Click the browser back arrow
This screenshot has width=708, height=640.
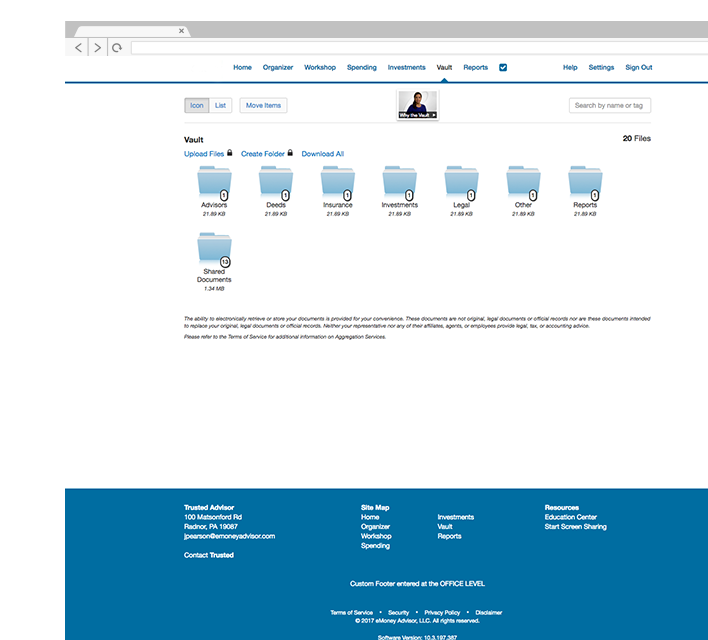click(x=79, y=47)
